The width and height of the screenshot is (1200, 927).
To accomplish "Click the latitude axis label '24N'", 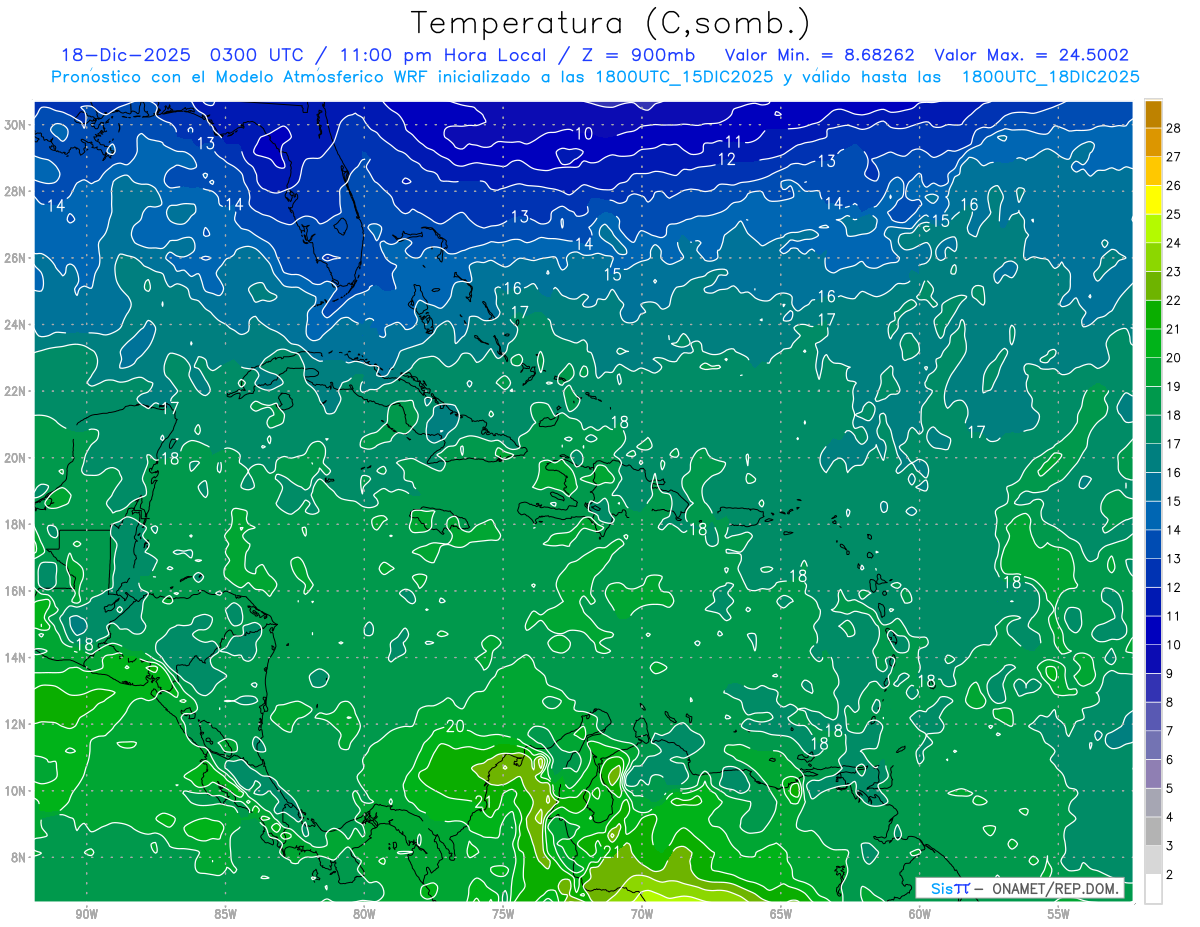I will (15, 325).
